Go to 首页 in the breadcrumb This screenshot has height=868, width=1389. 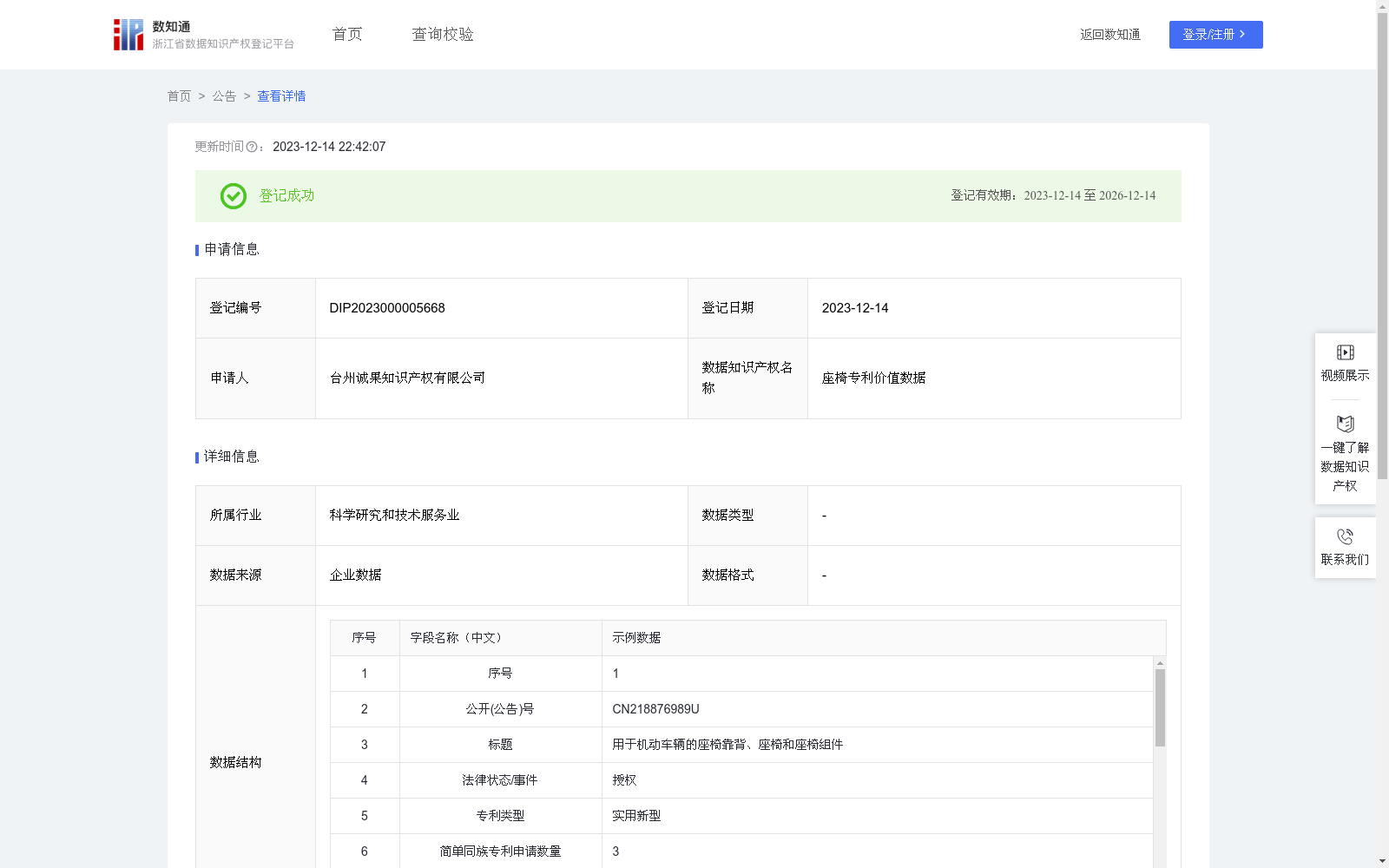[179, 96]
